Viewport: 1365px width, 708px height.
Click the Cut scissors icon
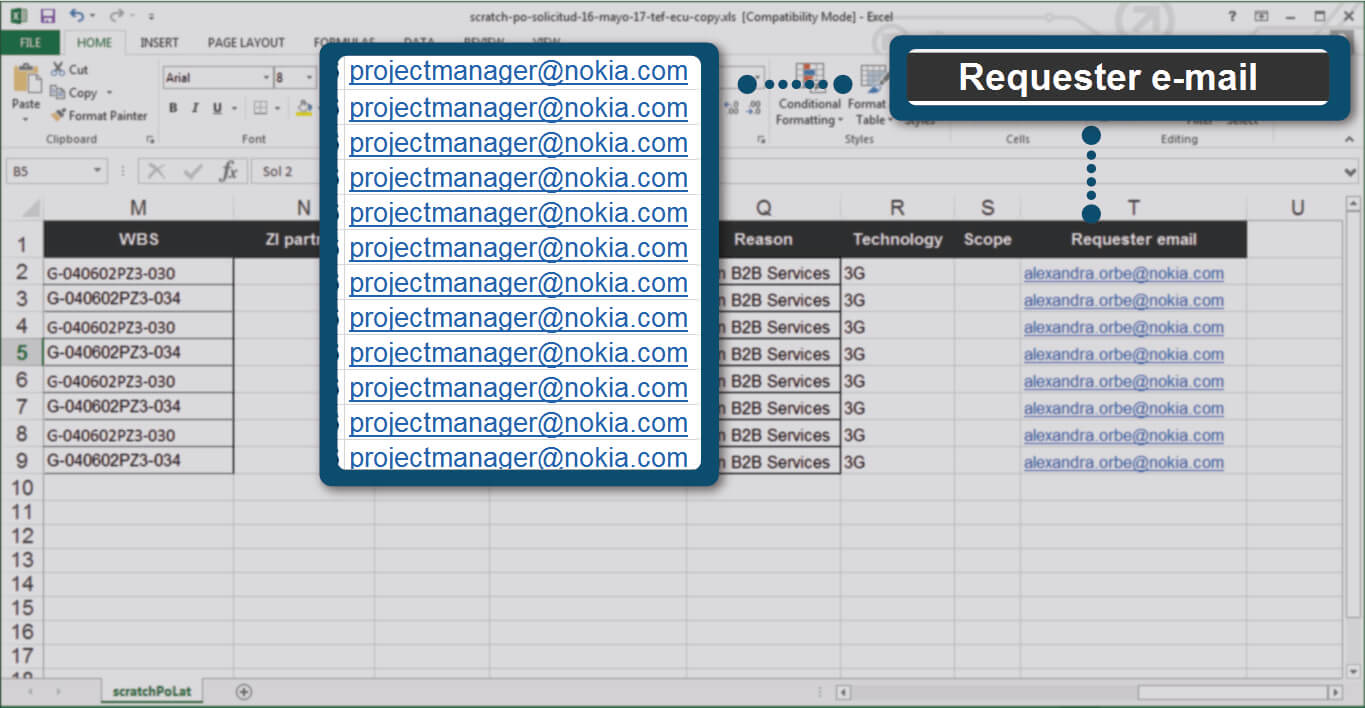59,69
